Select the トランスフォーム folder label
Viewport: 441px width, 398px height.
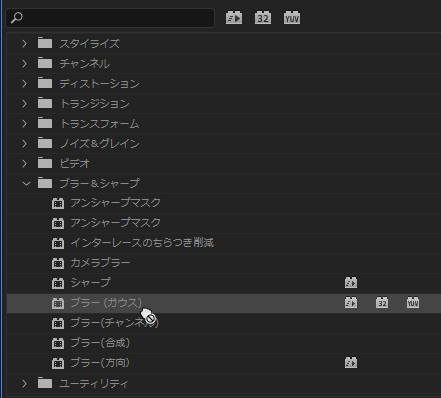pyautogui.click(x=99, y=123)
